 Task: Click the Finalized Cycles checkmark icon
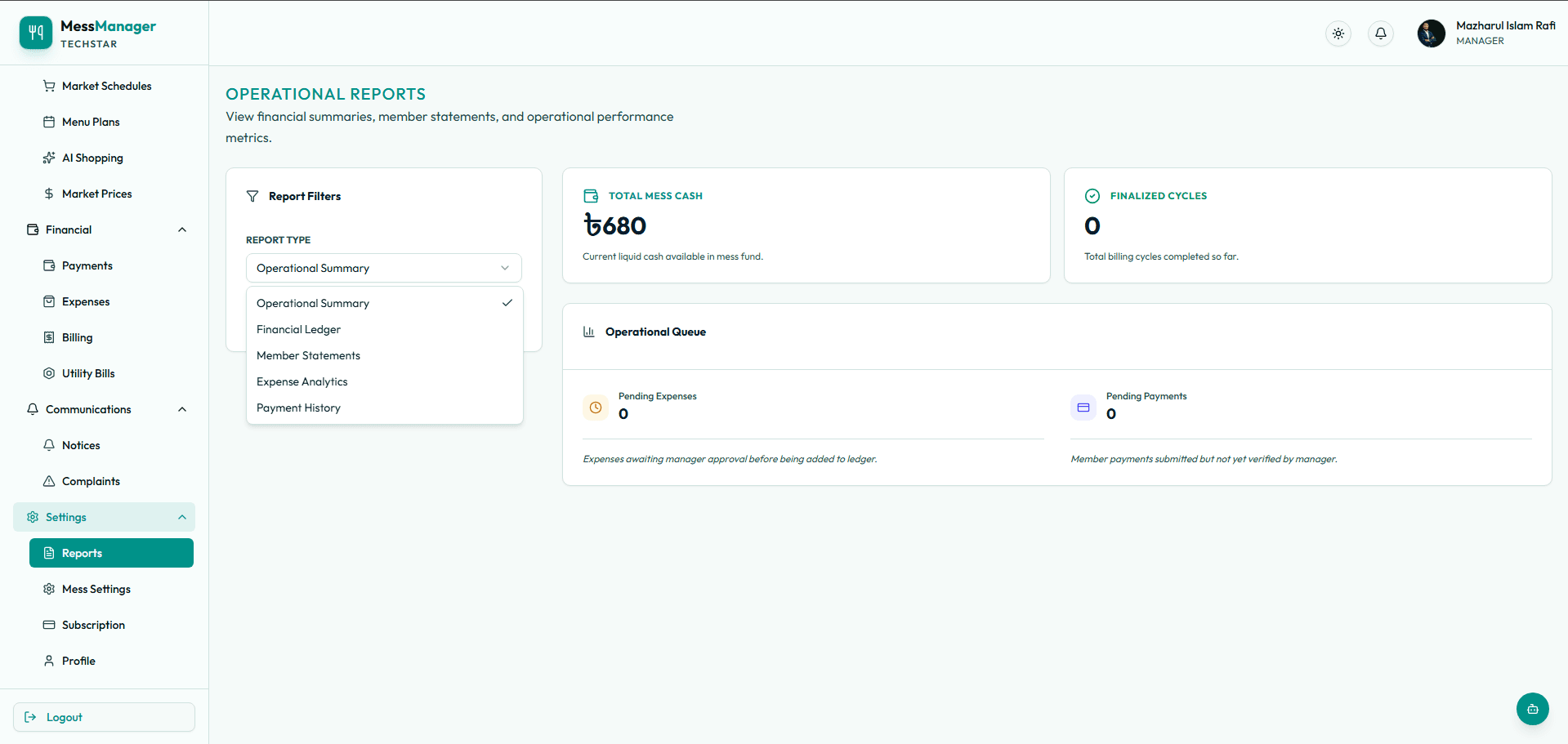1092,196
